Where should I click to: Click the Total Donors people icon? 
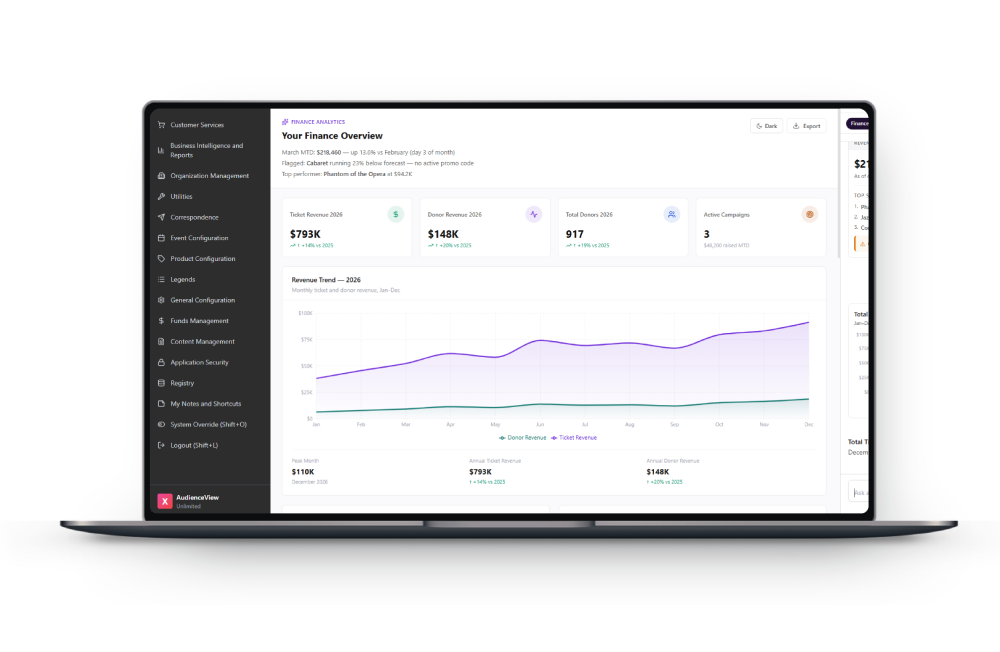pyautogui.click(x=672, y=214)
